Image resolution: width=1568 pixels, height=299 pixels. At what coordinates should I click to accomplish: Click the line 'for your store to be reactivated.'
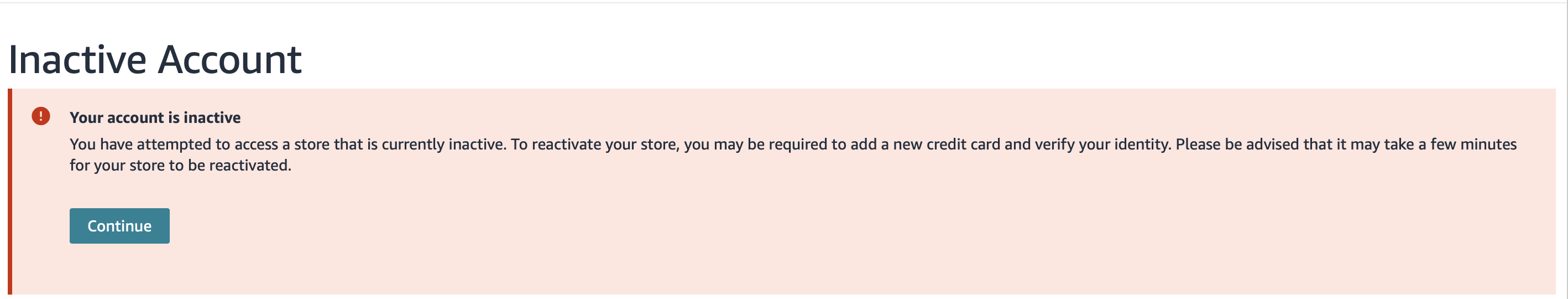pyautogui.click(x=180, y=166)
